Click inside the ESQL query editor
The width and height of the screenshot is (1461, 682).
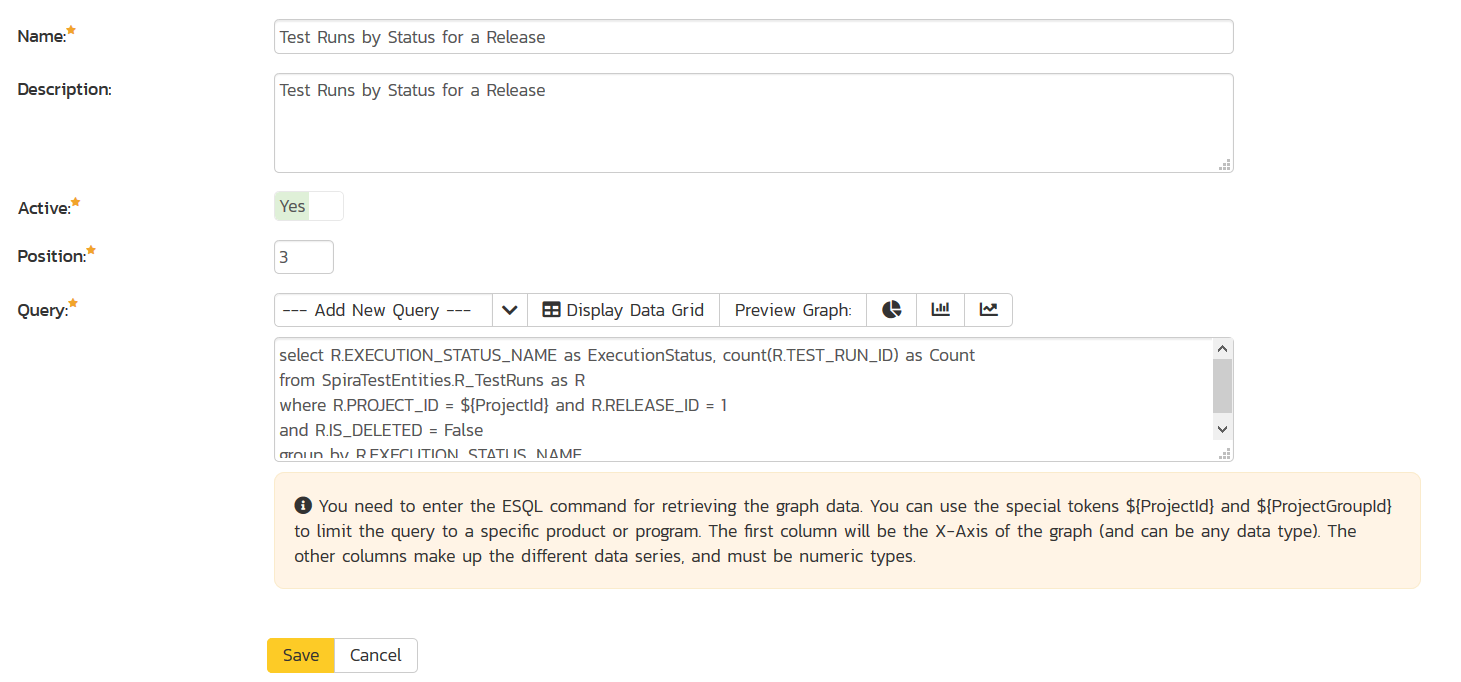[x=700, y=400]
